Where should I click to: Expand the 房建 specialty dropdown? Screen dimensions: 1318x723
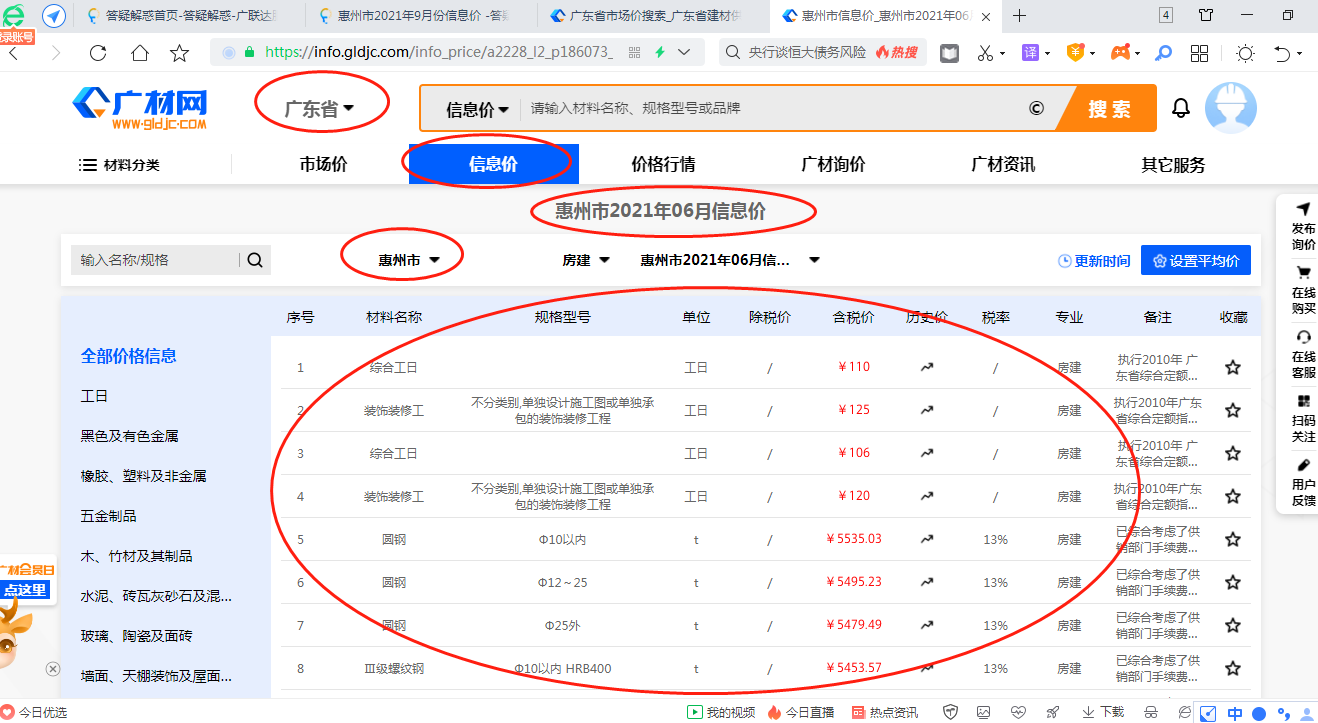586,260
